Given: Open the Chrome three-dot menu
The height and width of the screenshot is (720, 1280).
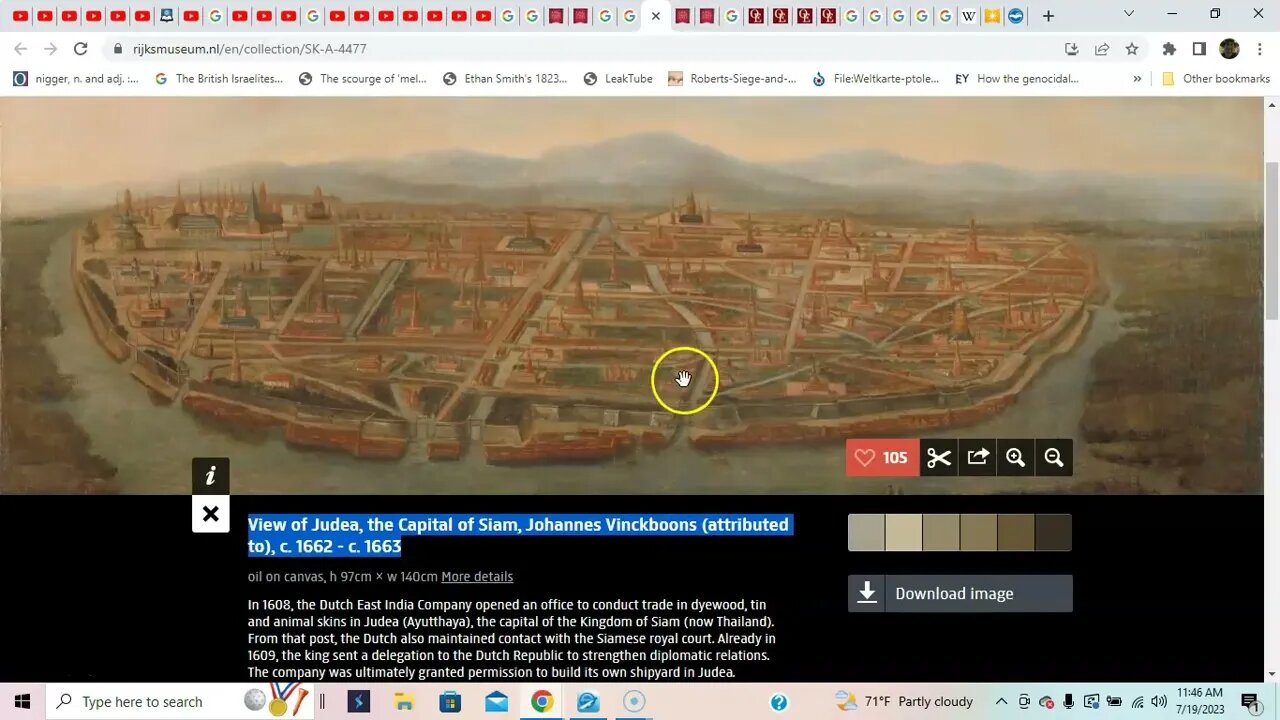Looking at the screenshot, I should click(x=1260, y=49).
